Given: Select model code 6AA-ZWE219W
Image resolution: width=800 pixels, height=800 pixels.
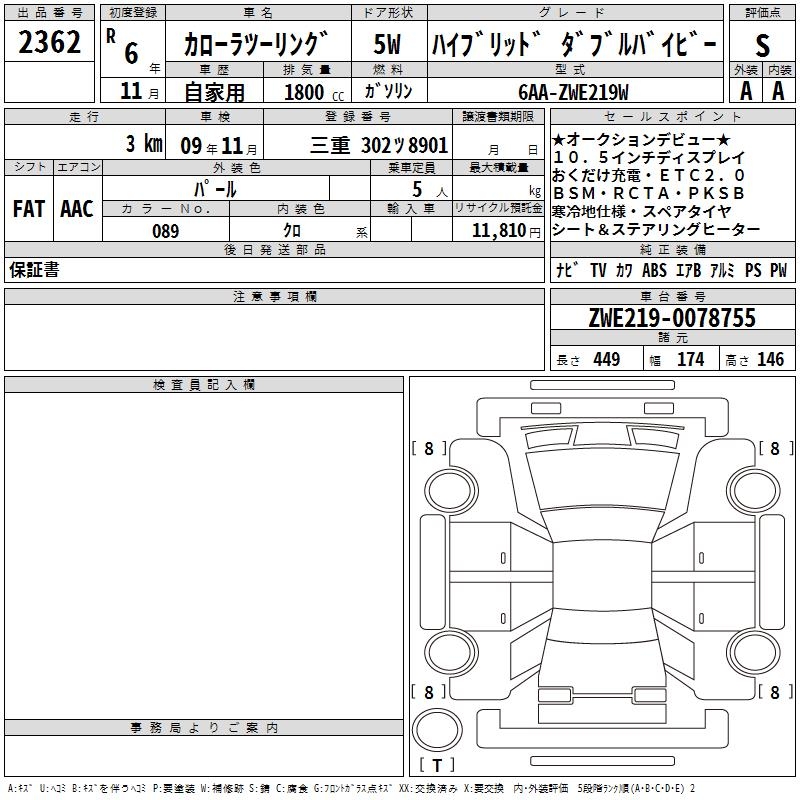Looking at the screenshot, I should click(573, 92).
